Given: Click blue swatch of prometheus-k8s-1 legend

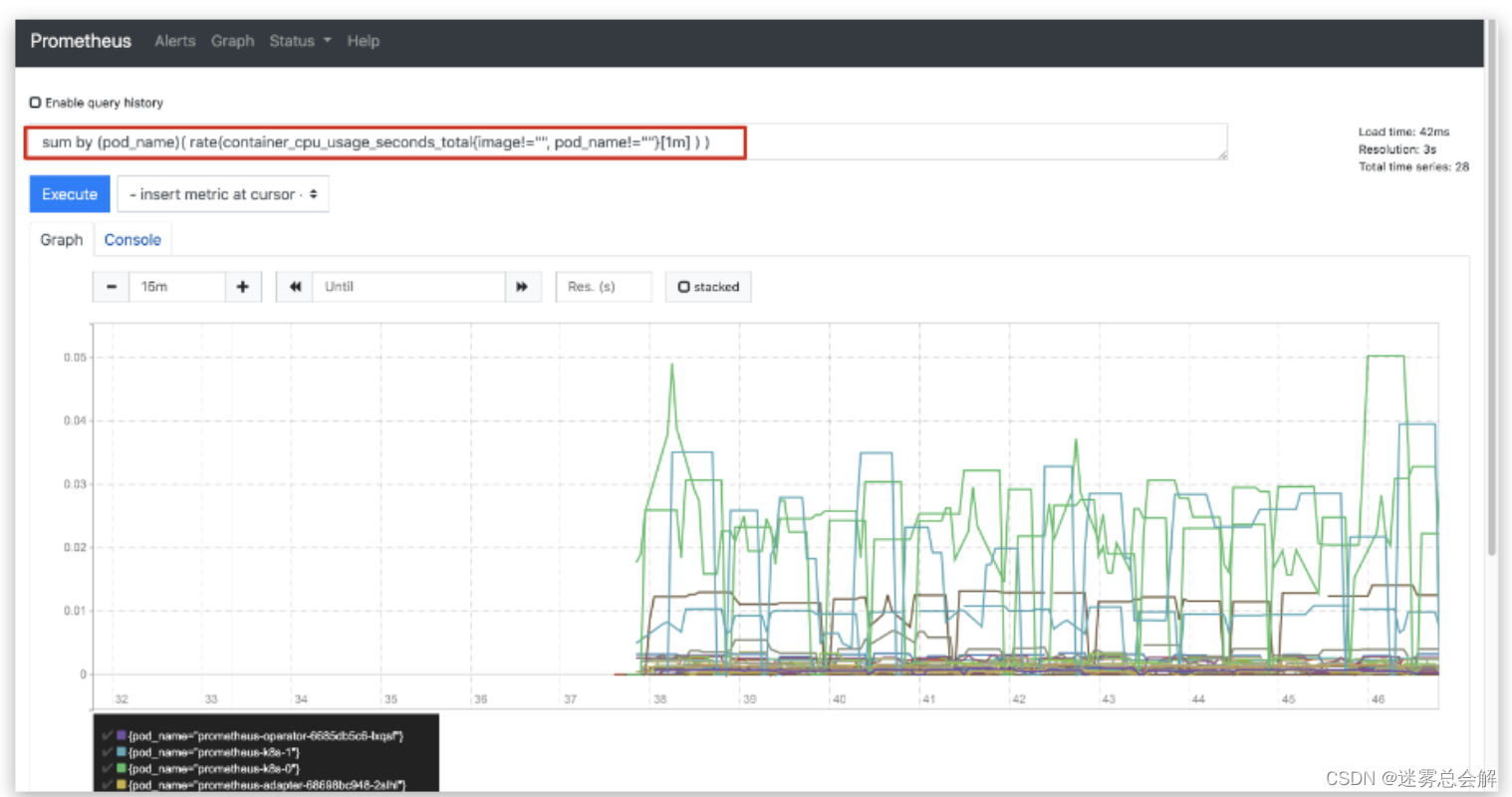Looking at the screenshot, I should pos(122,752).
